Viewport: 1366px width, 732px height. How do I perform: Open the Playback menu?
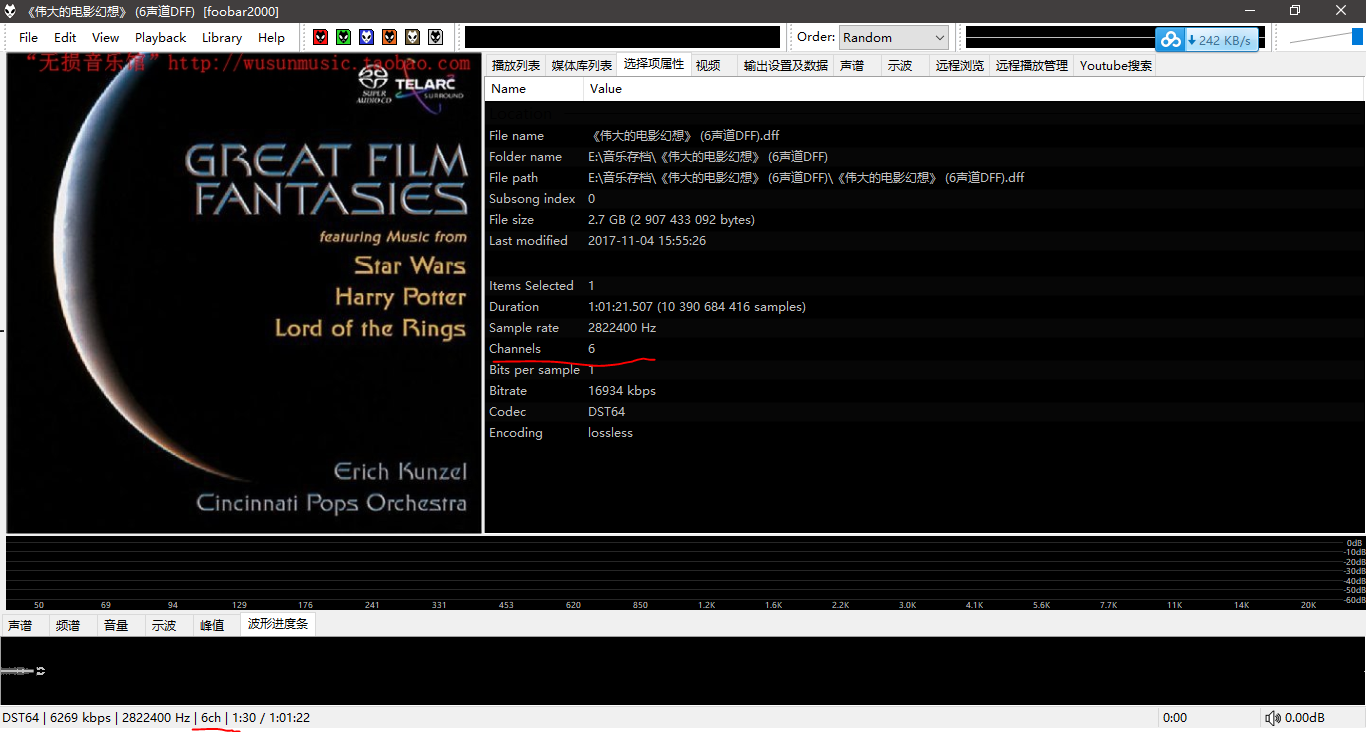(x=160, y=37)
